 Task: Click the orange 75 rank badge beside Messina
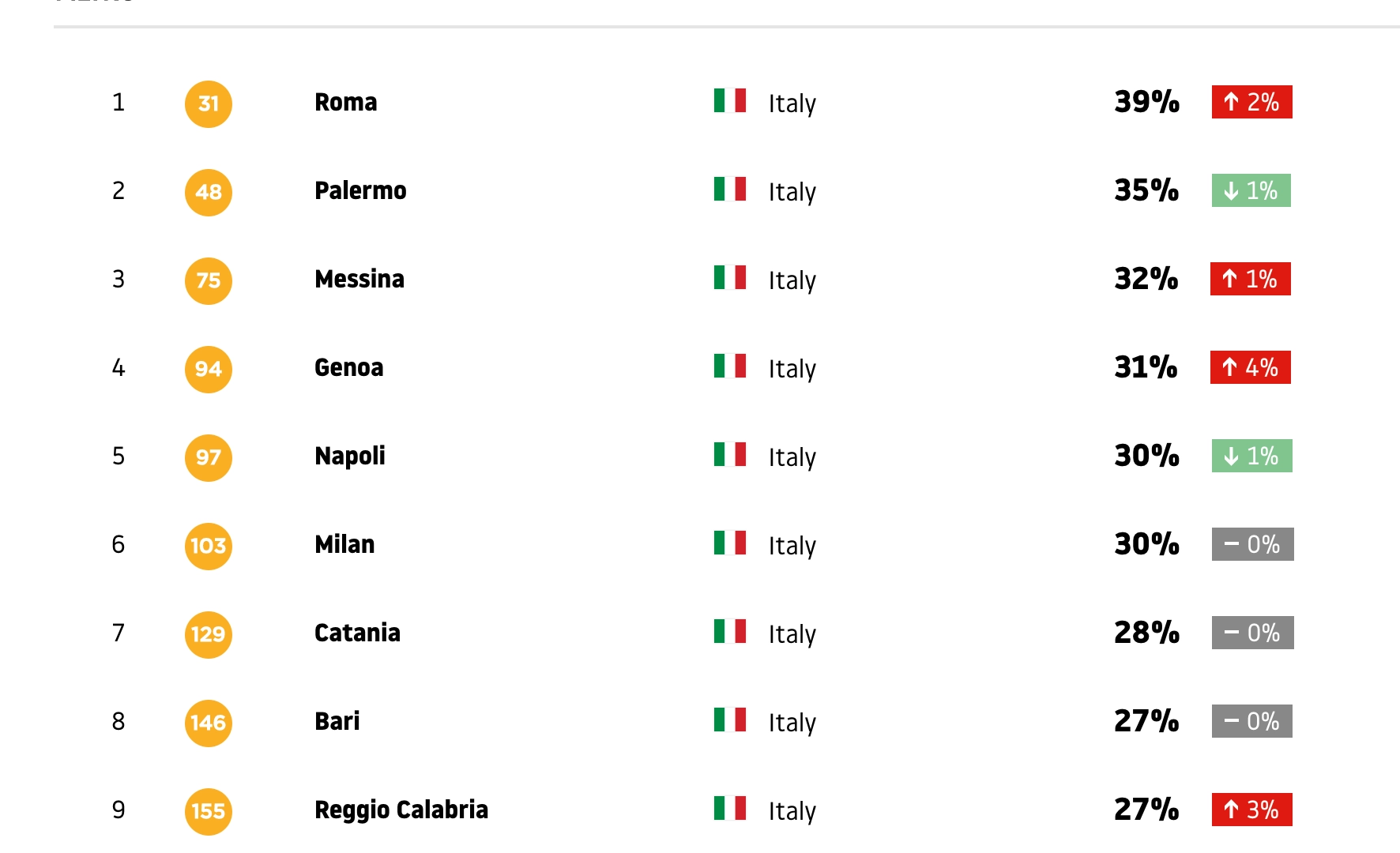(x=209, y=280)
